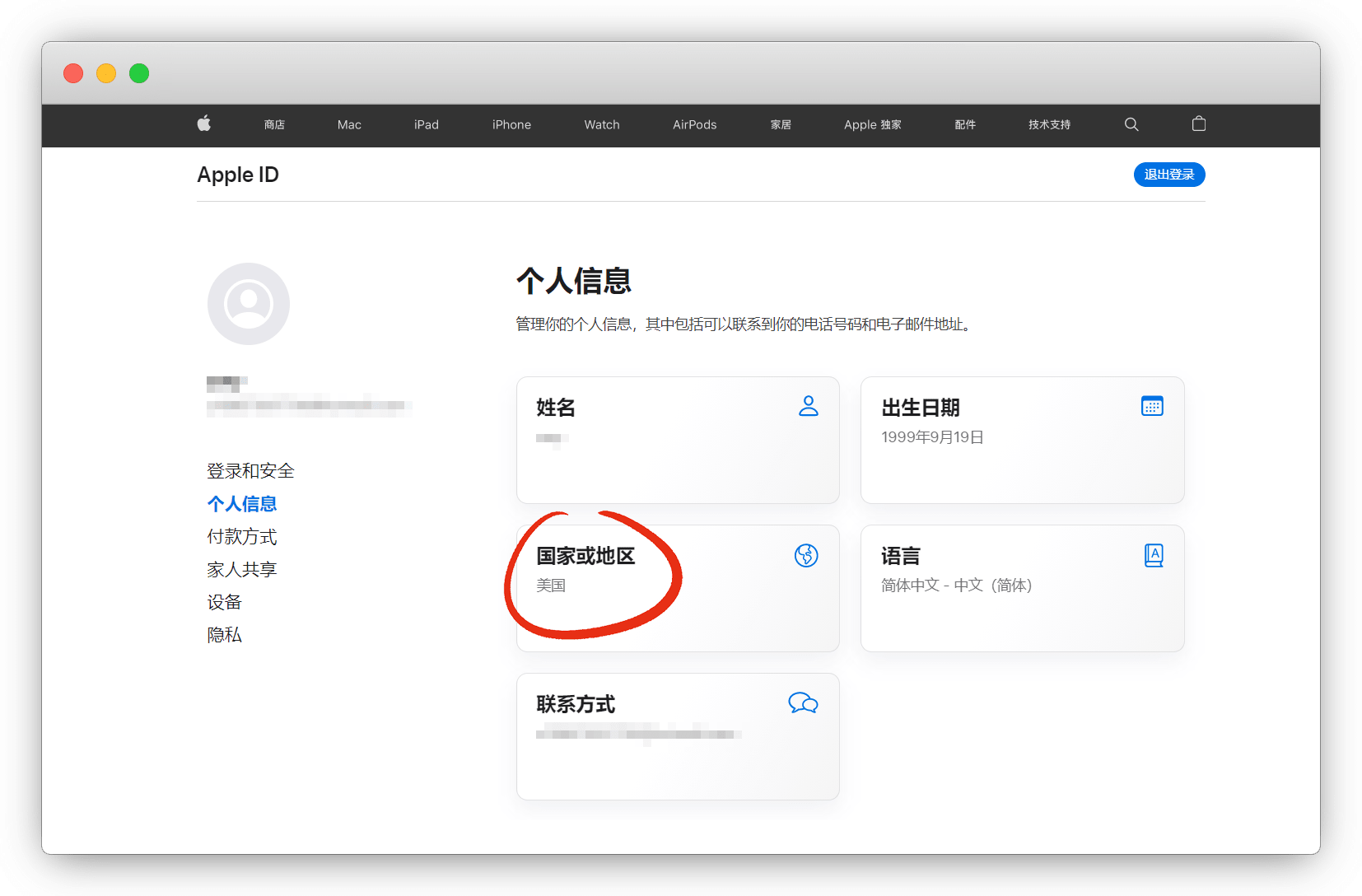This screenshot has height=896, width=1362.
Task: Go to 家人共享 in the sidebar
Action: click(x=242, y=570)
